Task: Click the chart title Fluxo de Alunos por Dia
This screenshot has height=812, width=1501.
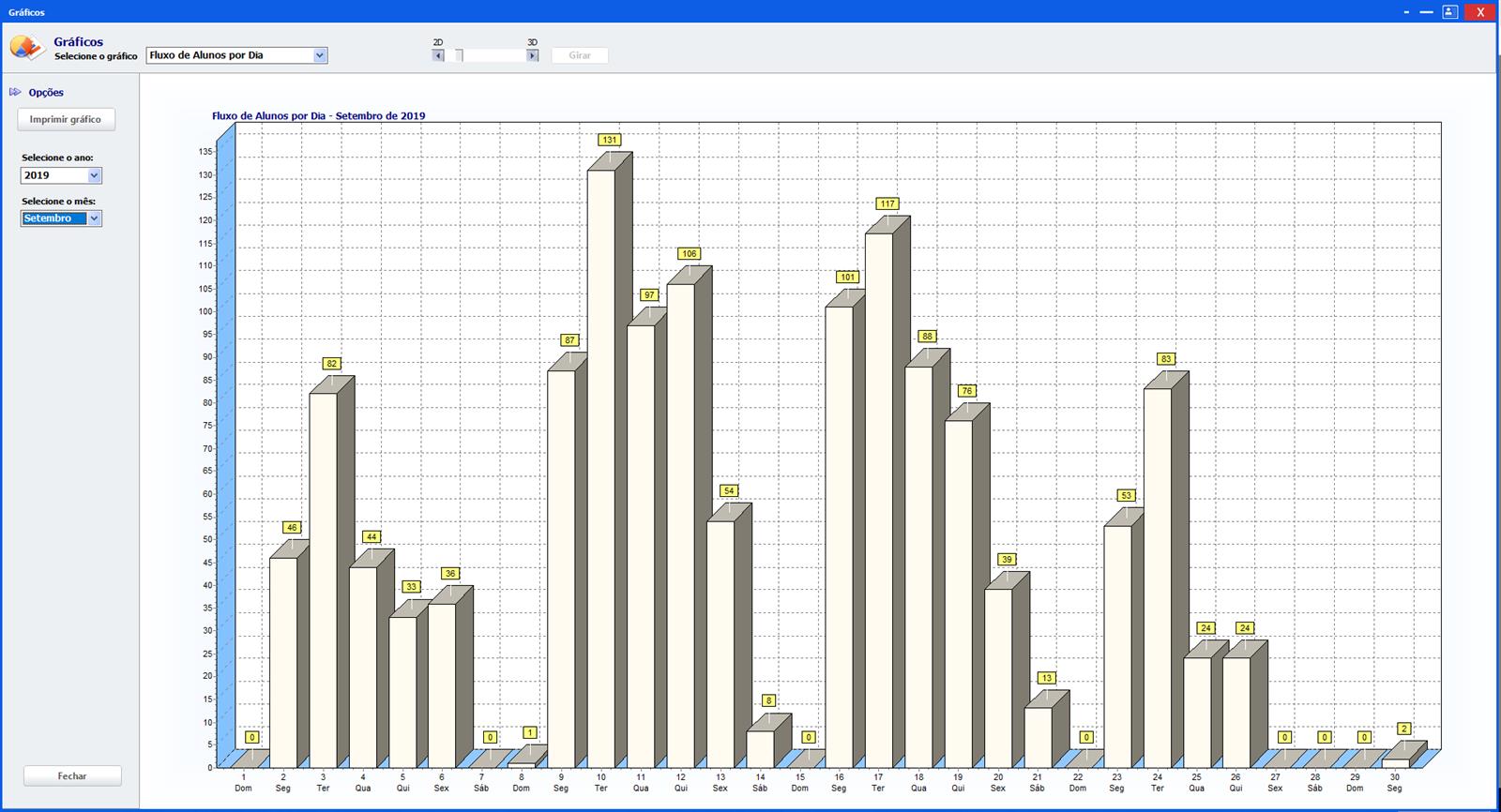Action: click(x=318, y=116)
